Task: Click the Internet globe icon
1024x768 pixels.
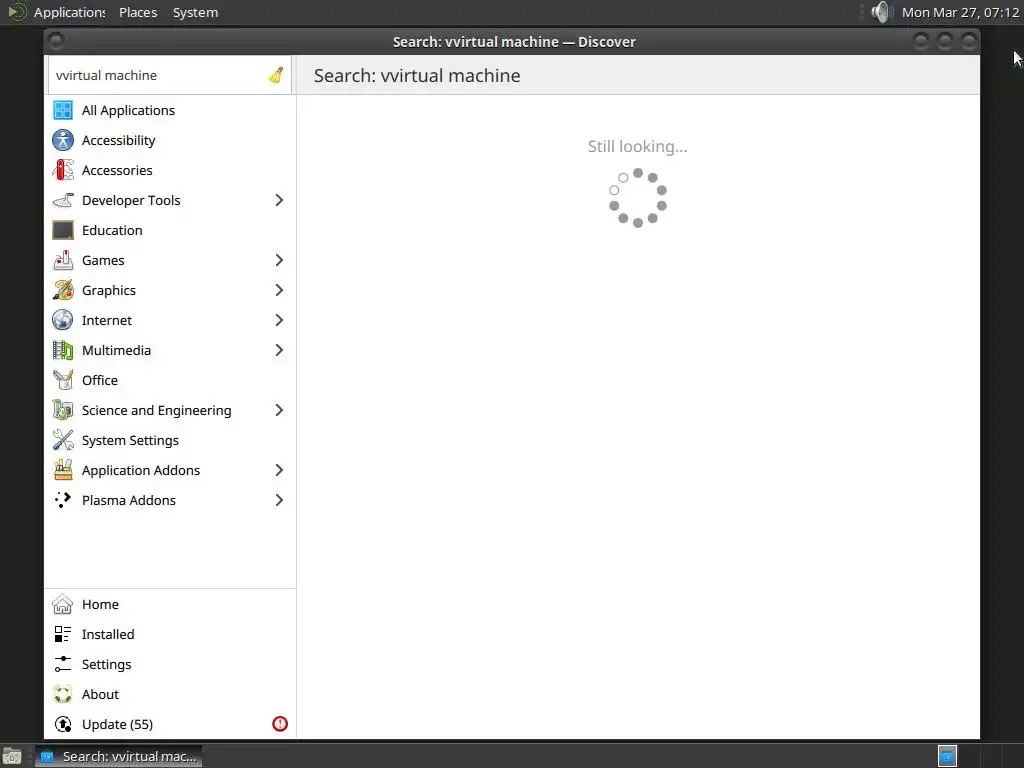Action: [63, 320]
